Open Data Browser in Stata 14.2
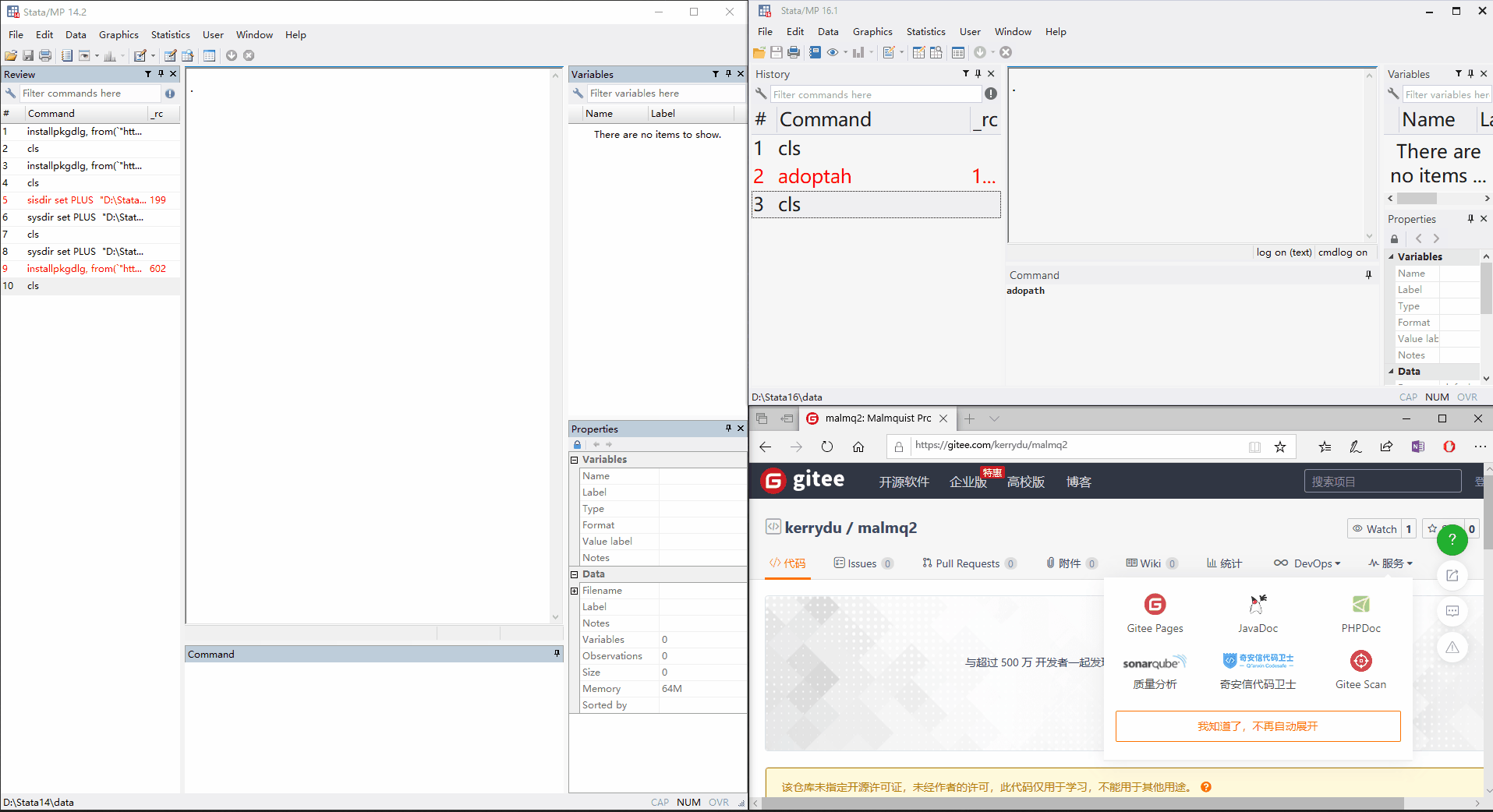The width and height of the screenshot is (1493, 812). point(188,55)
